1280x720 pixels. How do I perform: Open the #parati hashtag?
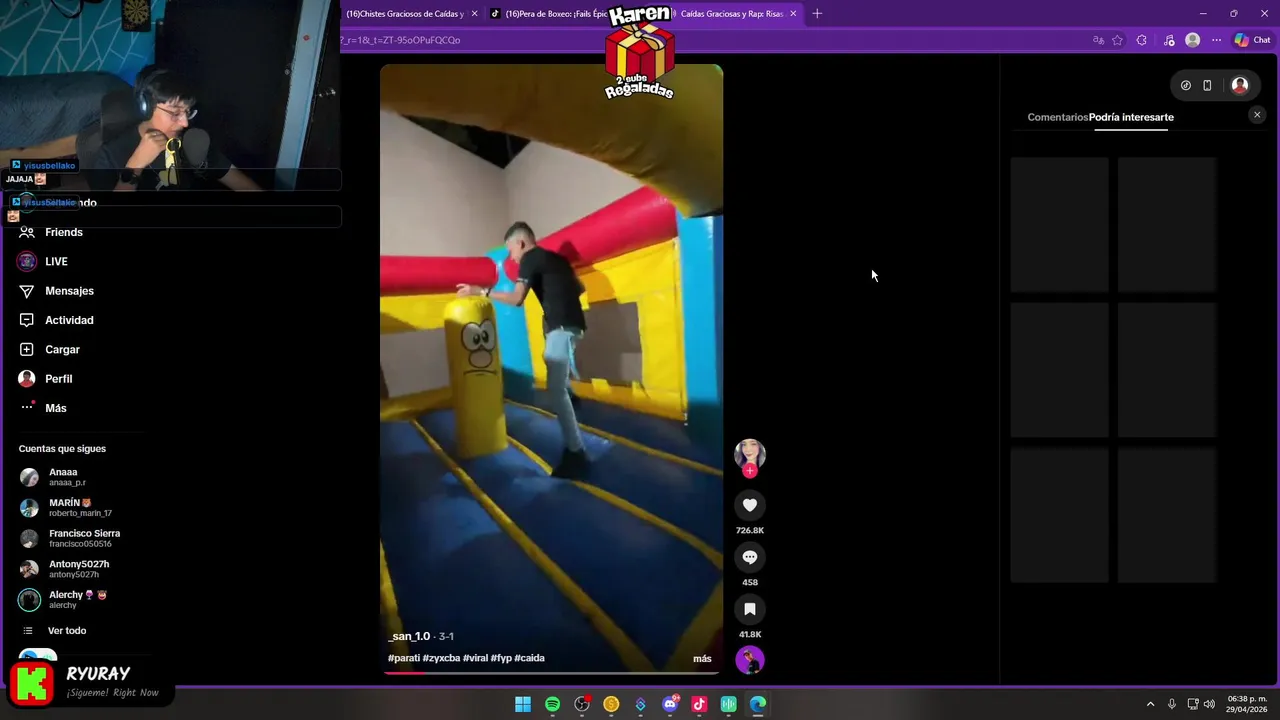404,658
